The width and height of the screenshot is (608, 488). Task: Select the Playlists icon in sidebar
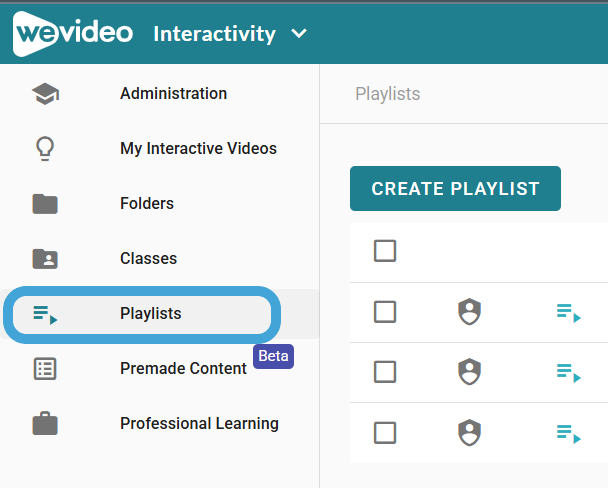45,314
